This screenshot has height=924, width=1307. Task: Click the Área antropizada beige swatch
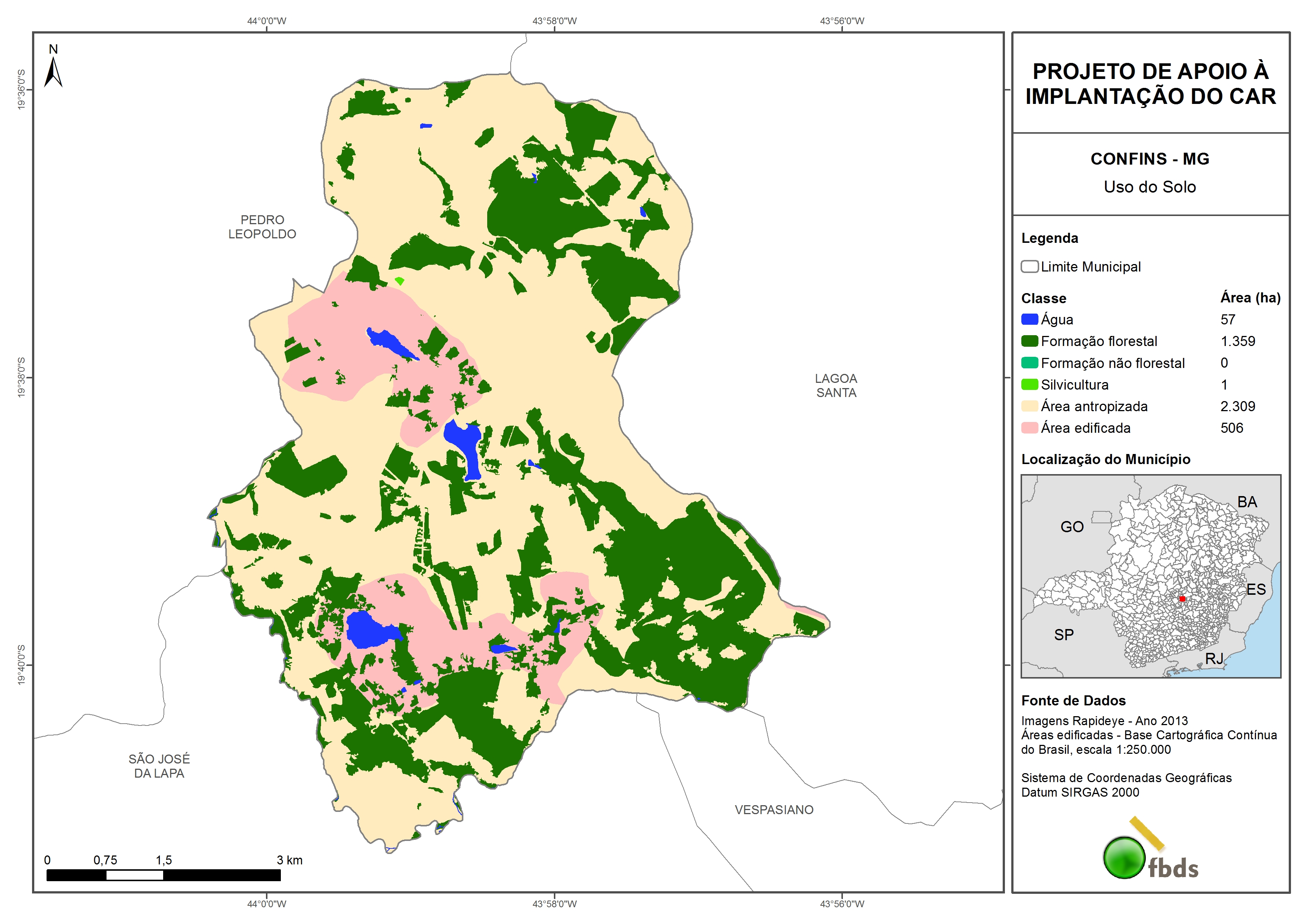coord(1029,406)
